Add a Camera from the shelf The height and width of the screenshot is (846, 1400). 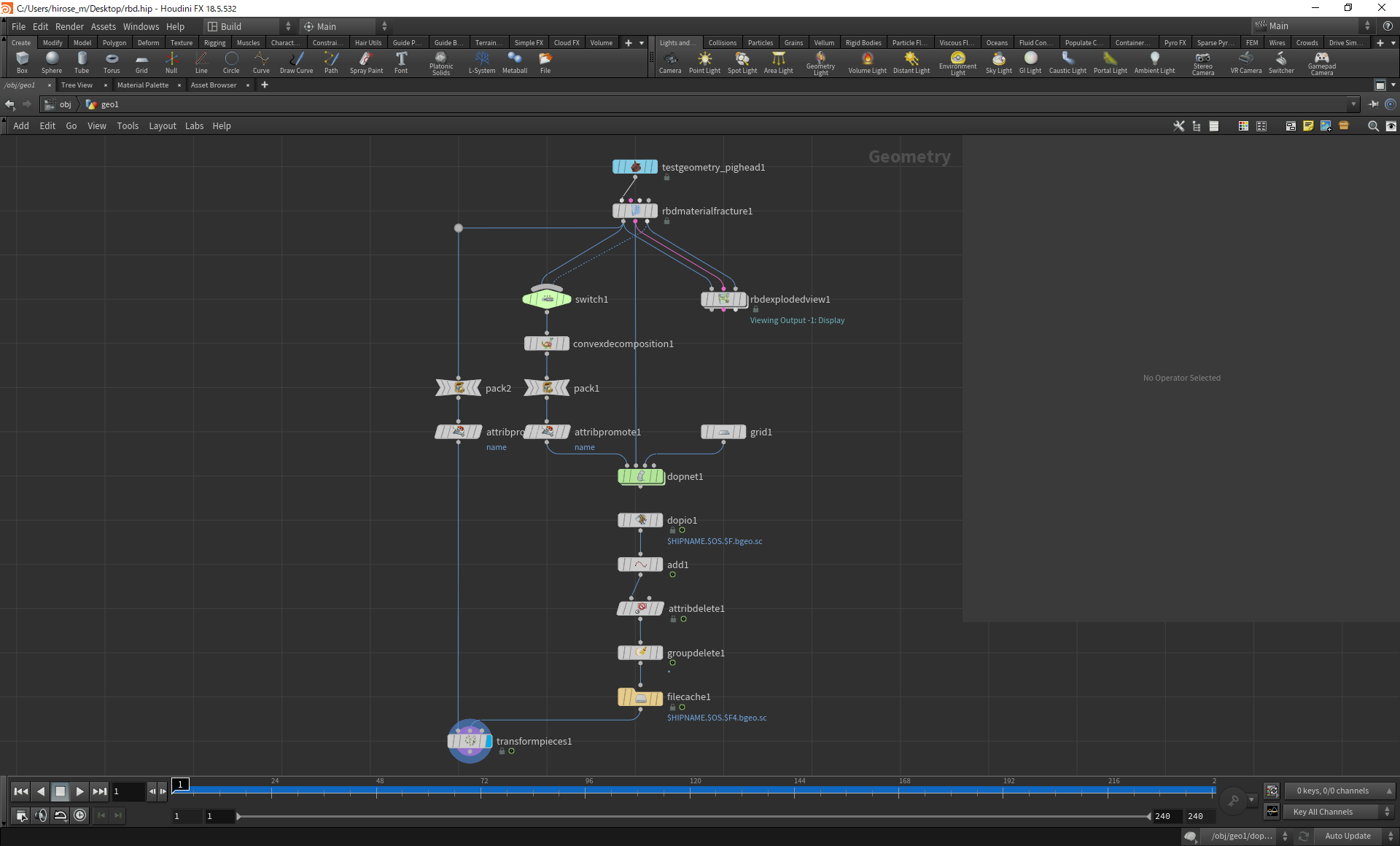670,63
